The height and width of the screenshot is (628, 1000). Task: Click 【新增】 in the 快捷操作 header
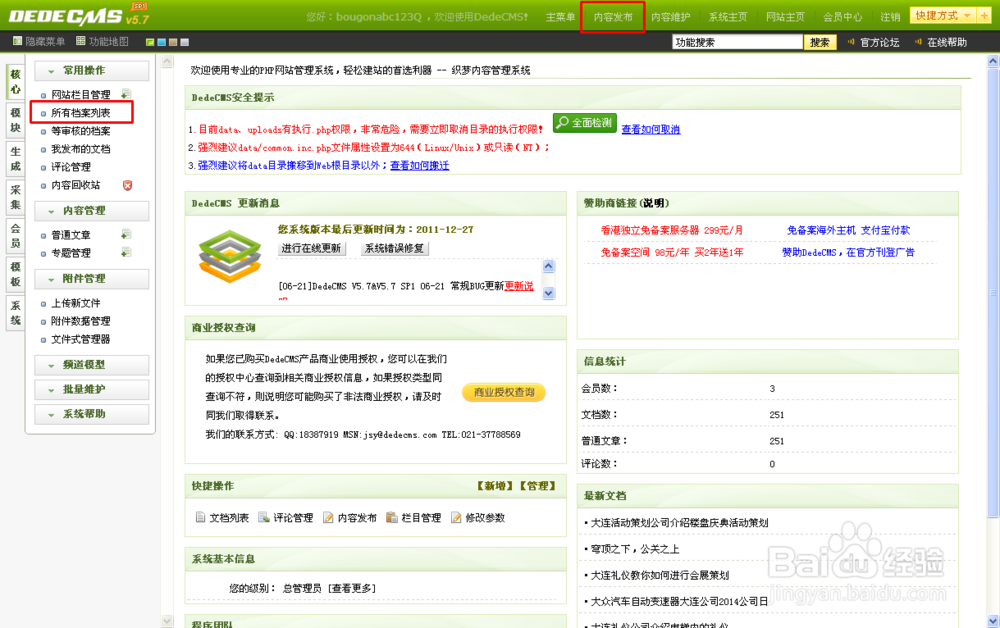pos(494,486)
